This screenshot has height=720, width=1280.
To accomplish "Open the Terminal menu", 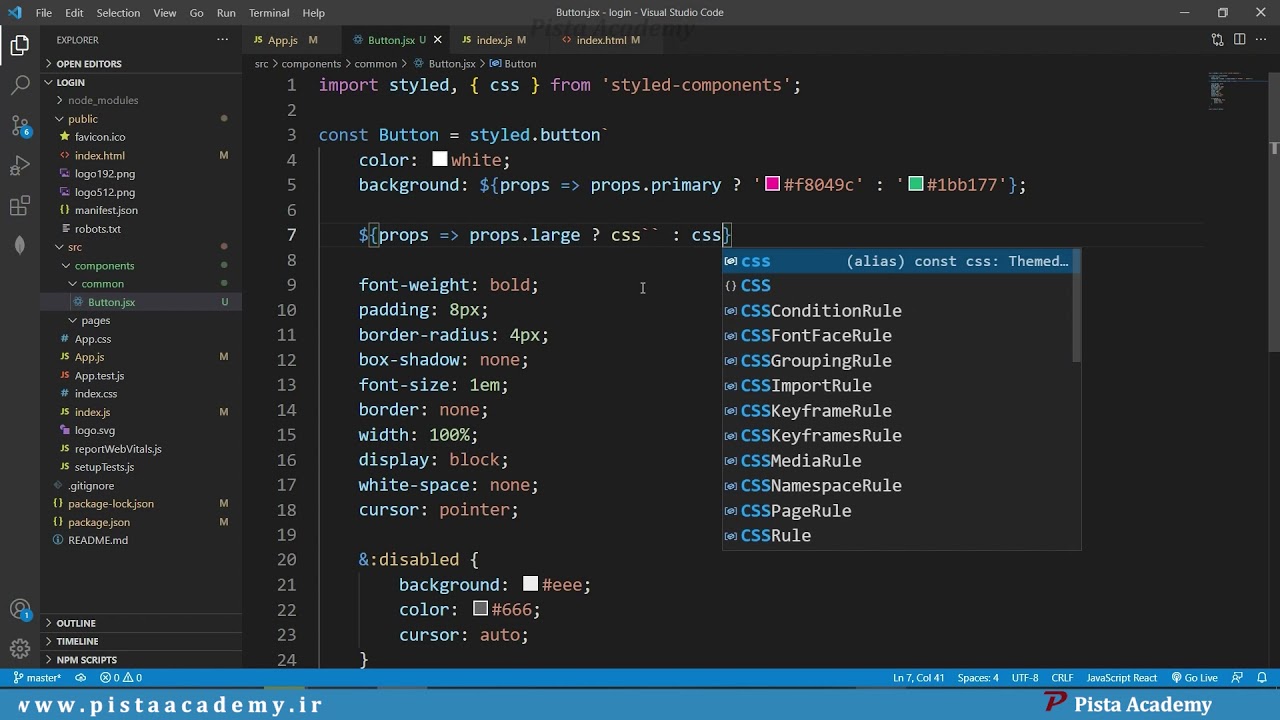I will pos(269,13).
